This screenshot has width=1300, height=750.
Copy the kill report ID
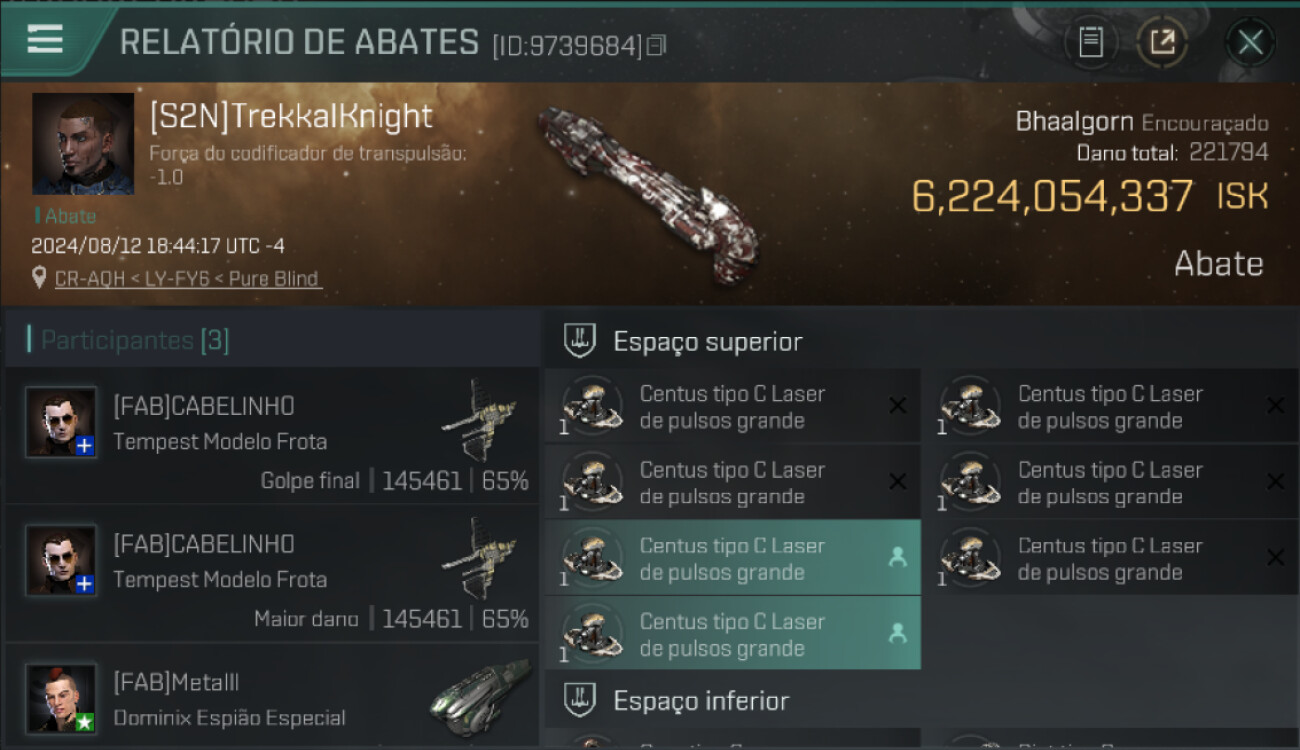coord(657,46)
